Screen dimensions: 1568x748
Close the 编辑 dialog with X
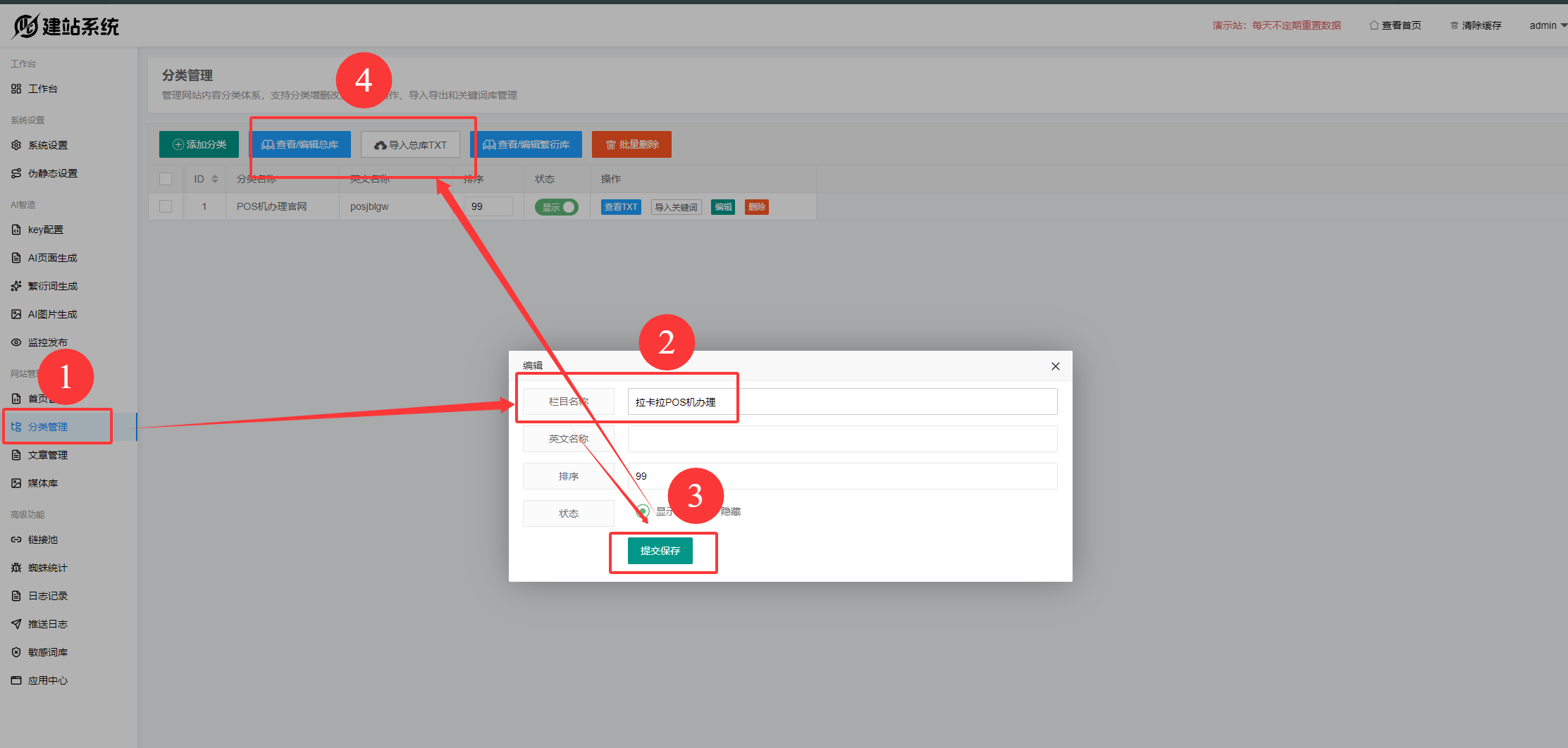(x=1055, y=366)
